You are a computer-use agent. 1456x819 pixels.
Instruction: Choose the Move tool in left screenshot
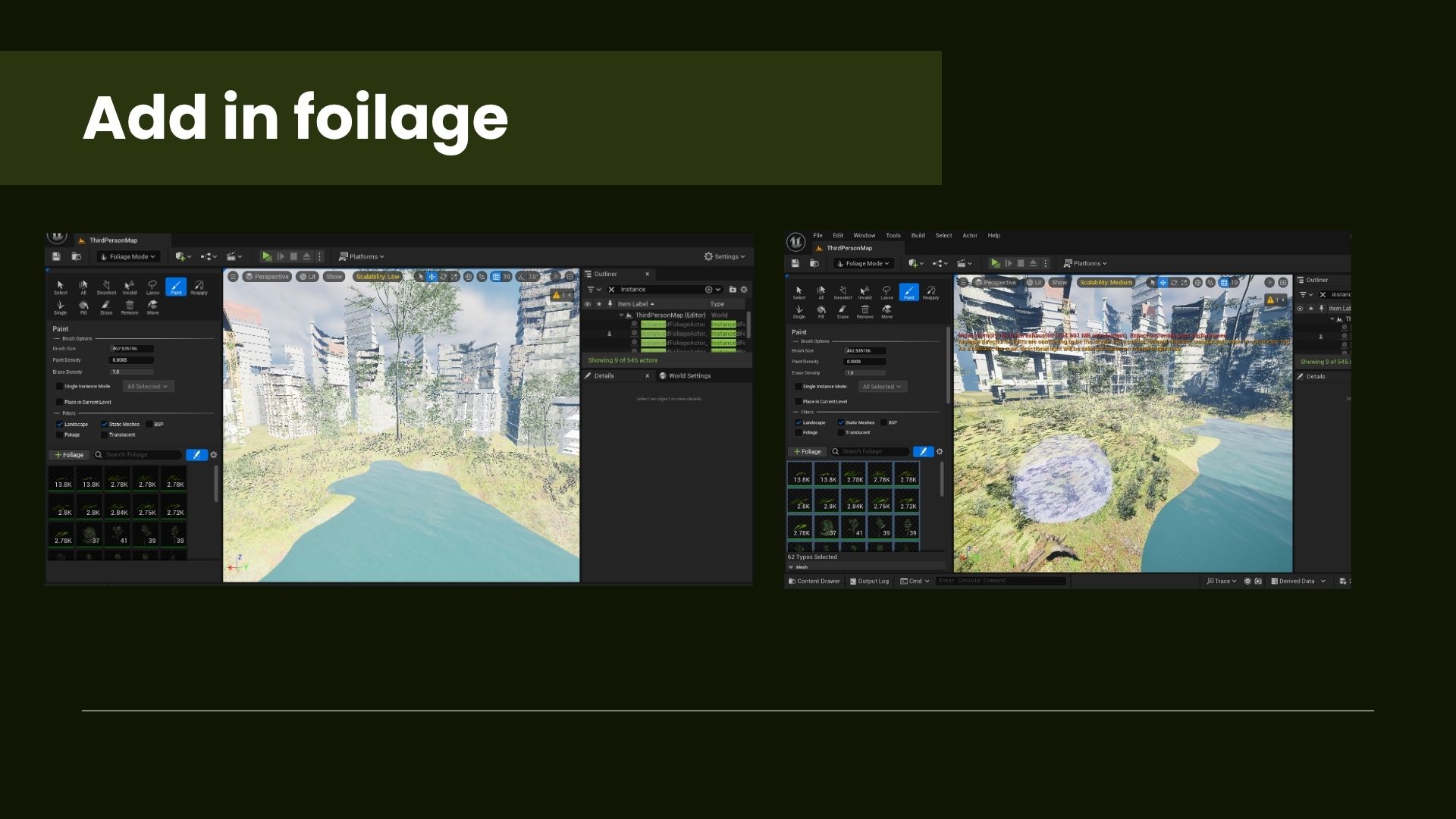152,307
